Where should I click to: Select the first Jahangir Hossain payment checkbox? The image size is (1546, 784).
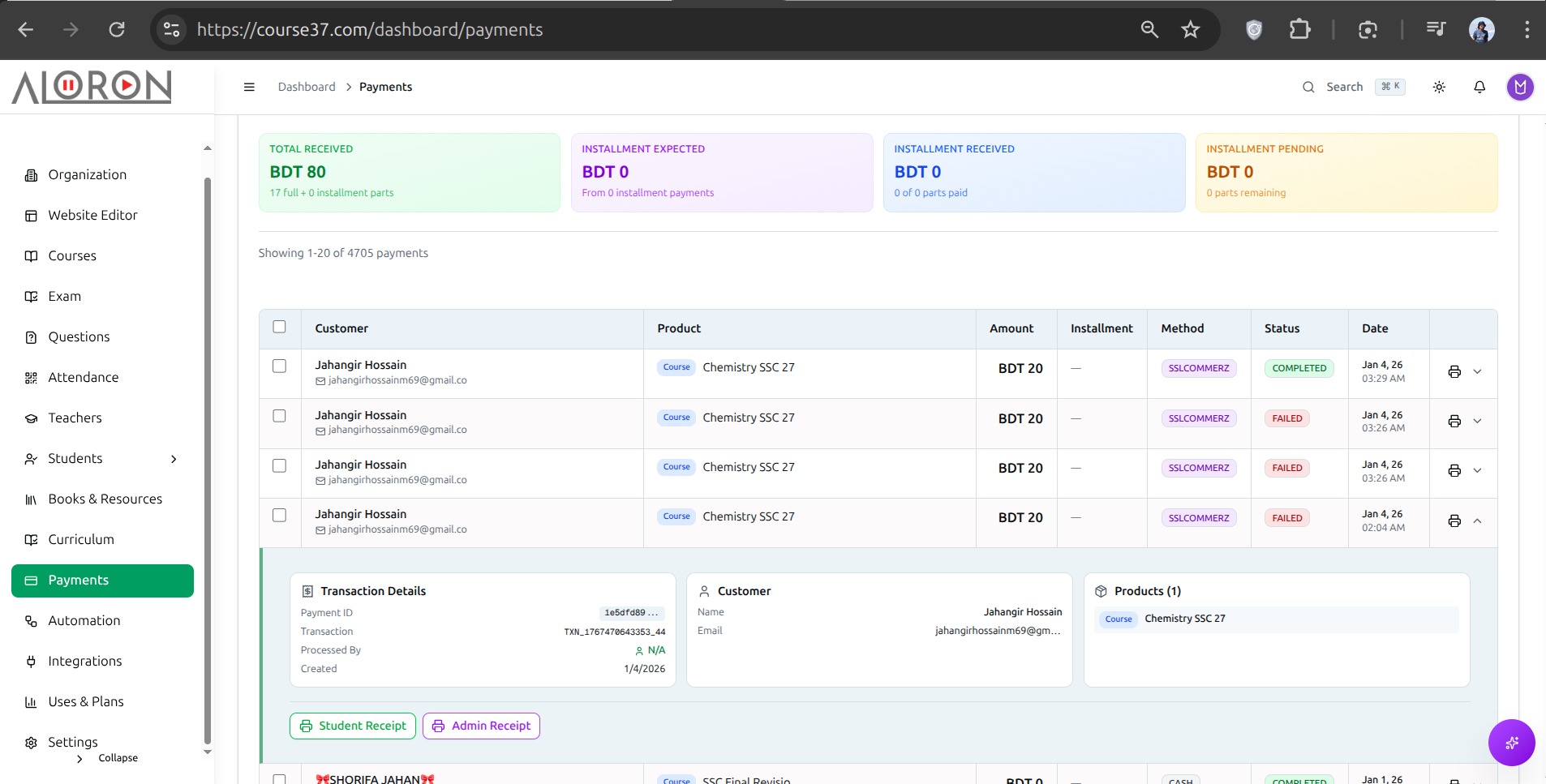pos(280,366)
